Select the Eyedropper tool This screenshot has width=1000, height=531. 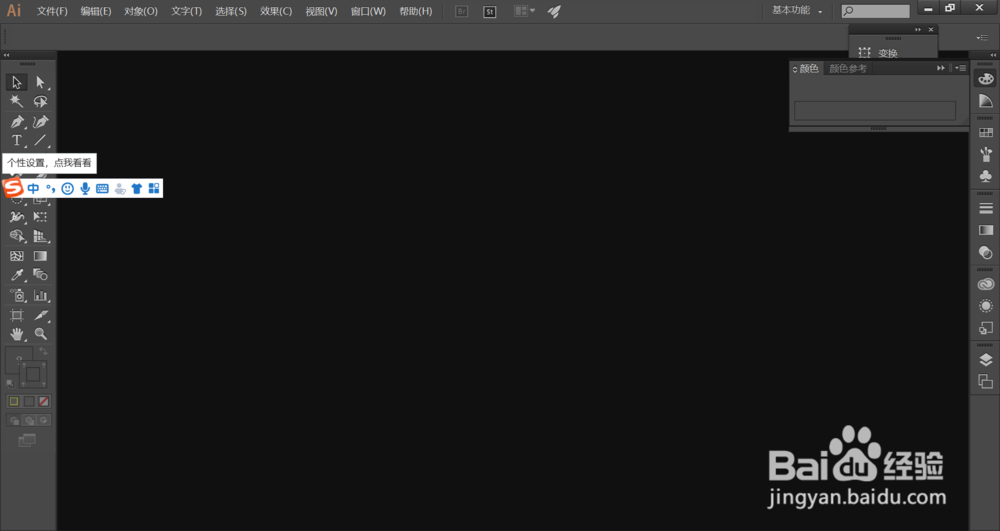(17, 275)
